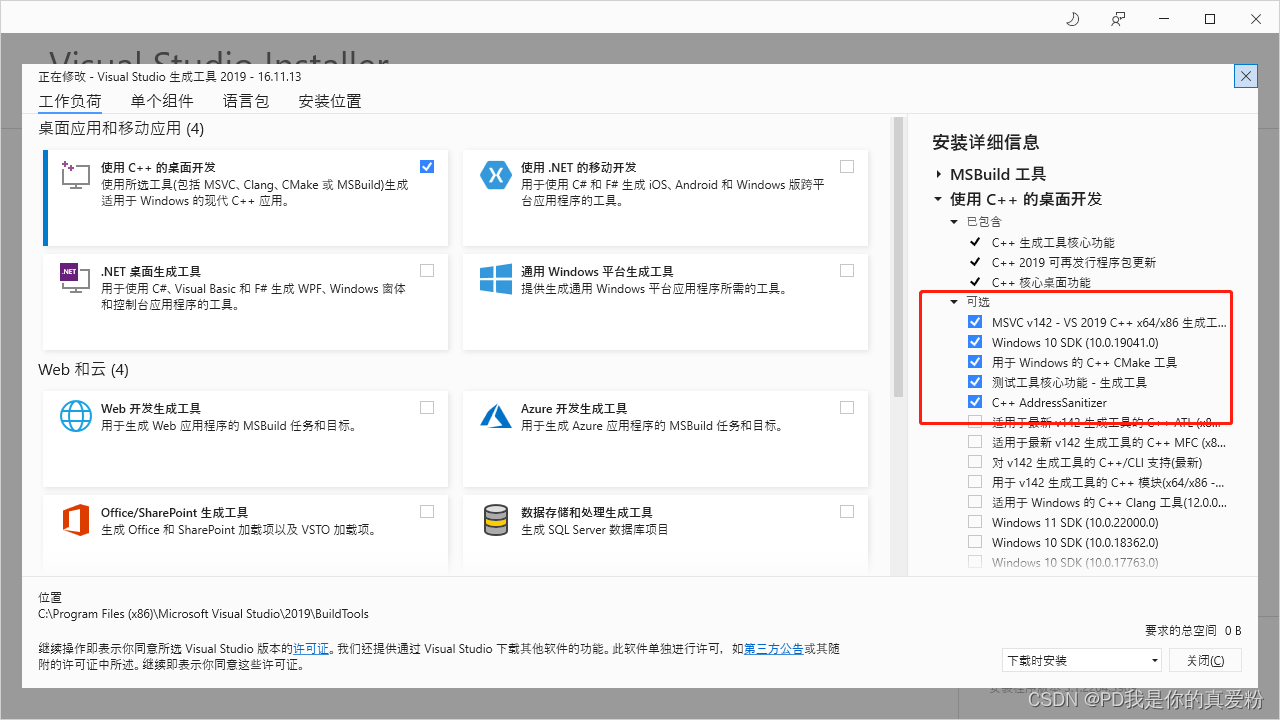The height and width of the screenshot is (720, 1280).
Task: Uncheck MSVC v142 VS 2019 C++ x64/x86 option
Action: coord(975,322)
